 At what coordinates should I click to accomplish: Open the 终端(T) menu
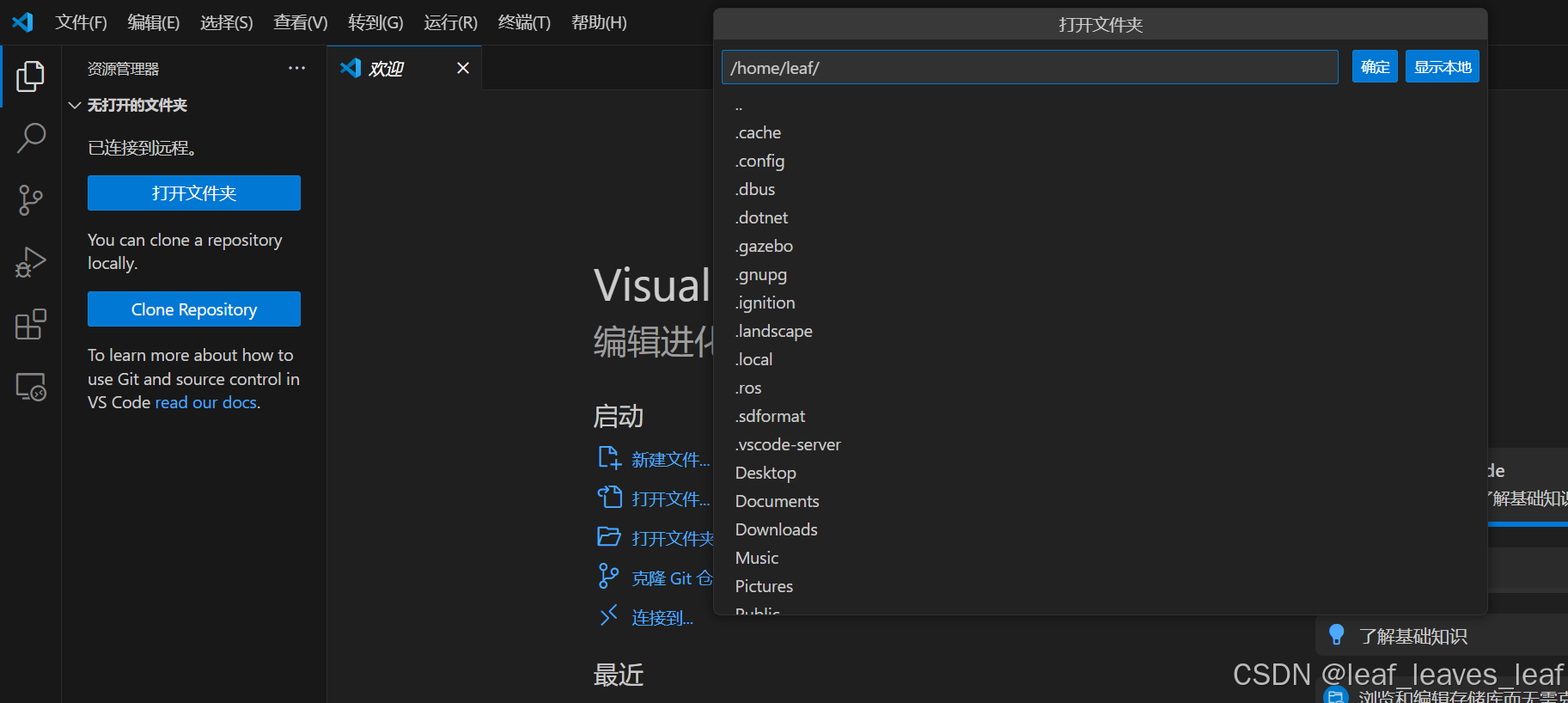(x=524, y=22)
